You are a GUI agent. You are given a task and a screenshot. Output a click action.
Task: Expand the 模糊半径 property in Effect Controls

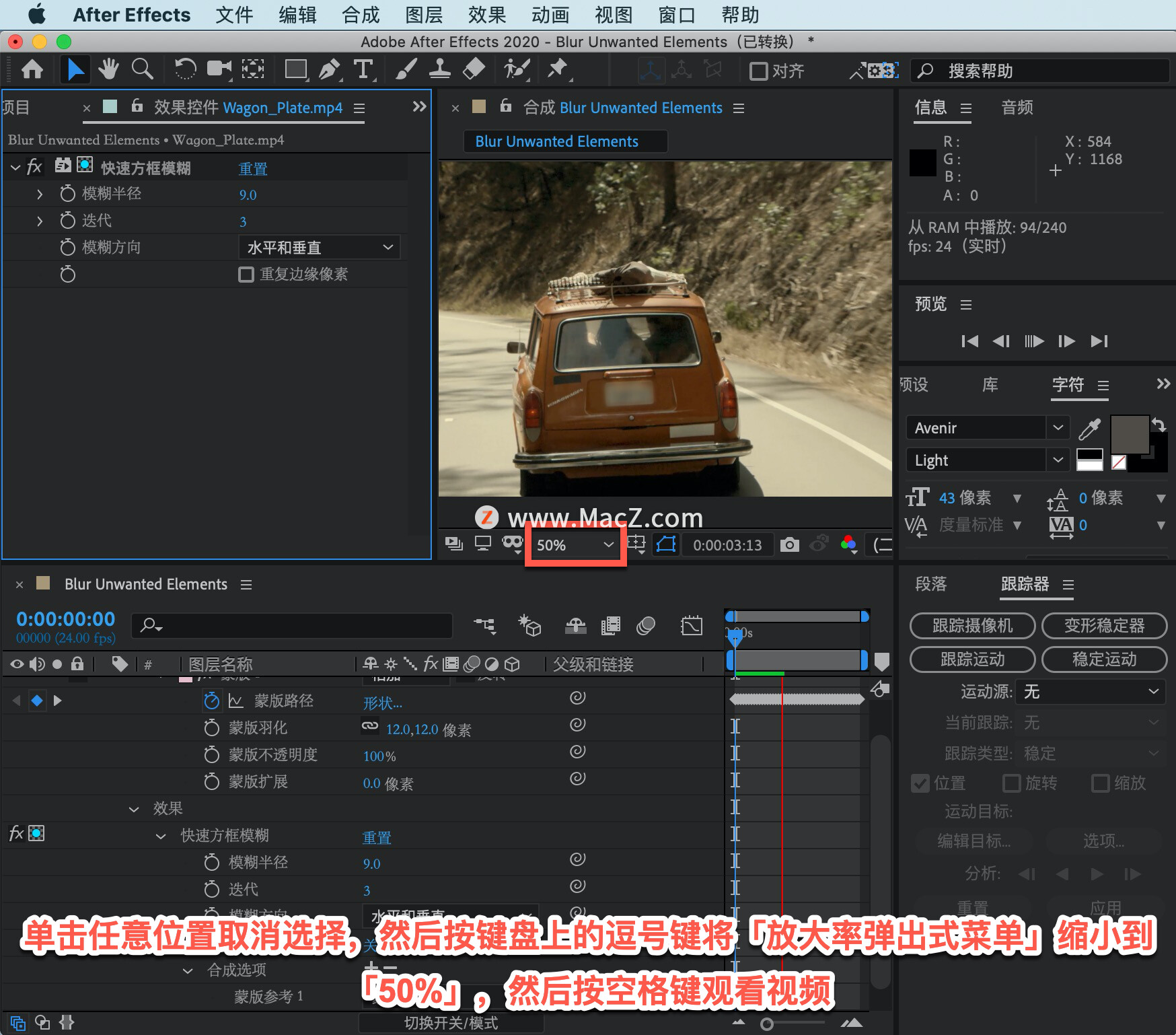click(x=40, y=194)
